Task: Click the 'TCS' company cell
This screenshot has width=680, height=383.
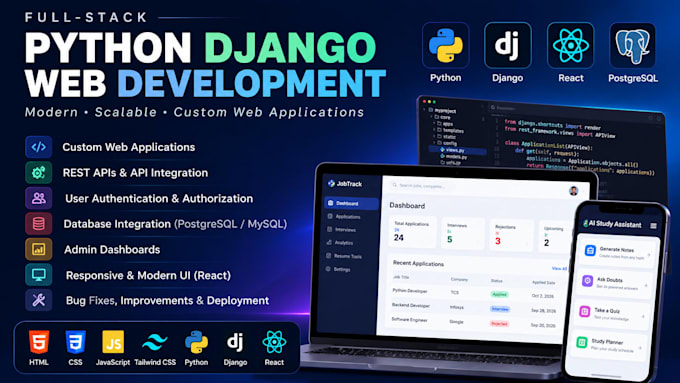Action: (454, 293)
